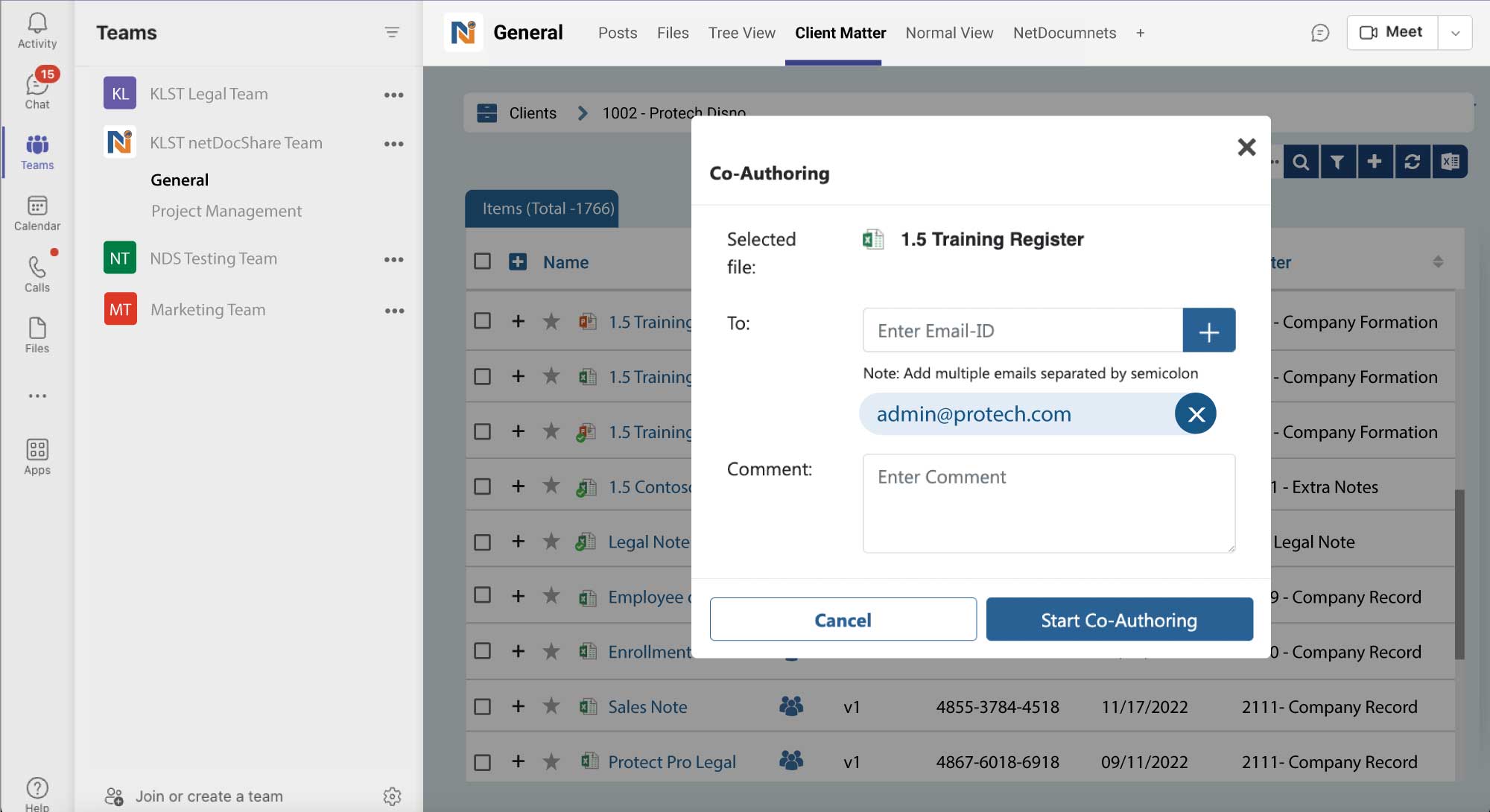Select the Client Matter tab
The image size is (1490, 812).
point(840,33)
